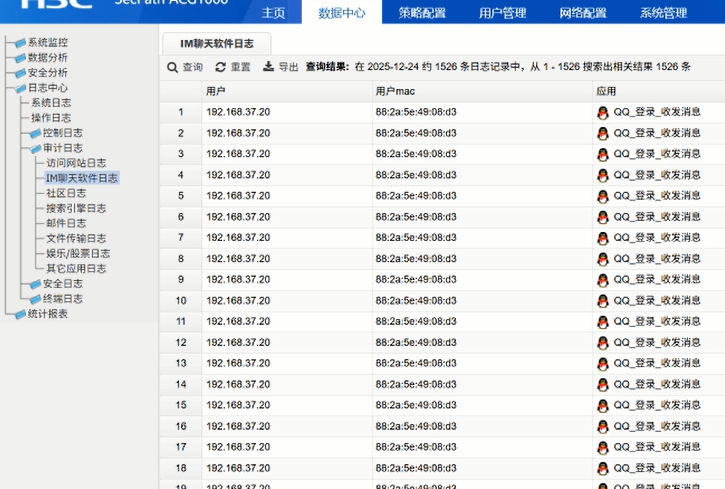
Task: Click the 导出 export download icon
Action: click(268, 67)
